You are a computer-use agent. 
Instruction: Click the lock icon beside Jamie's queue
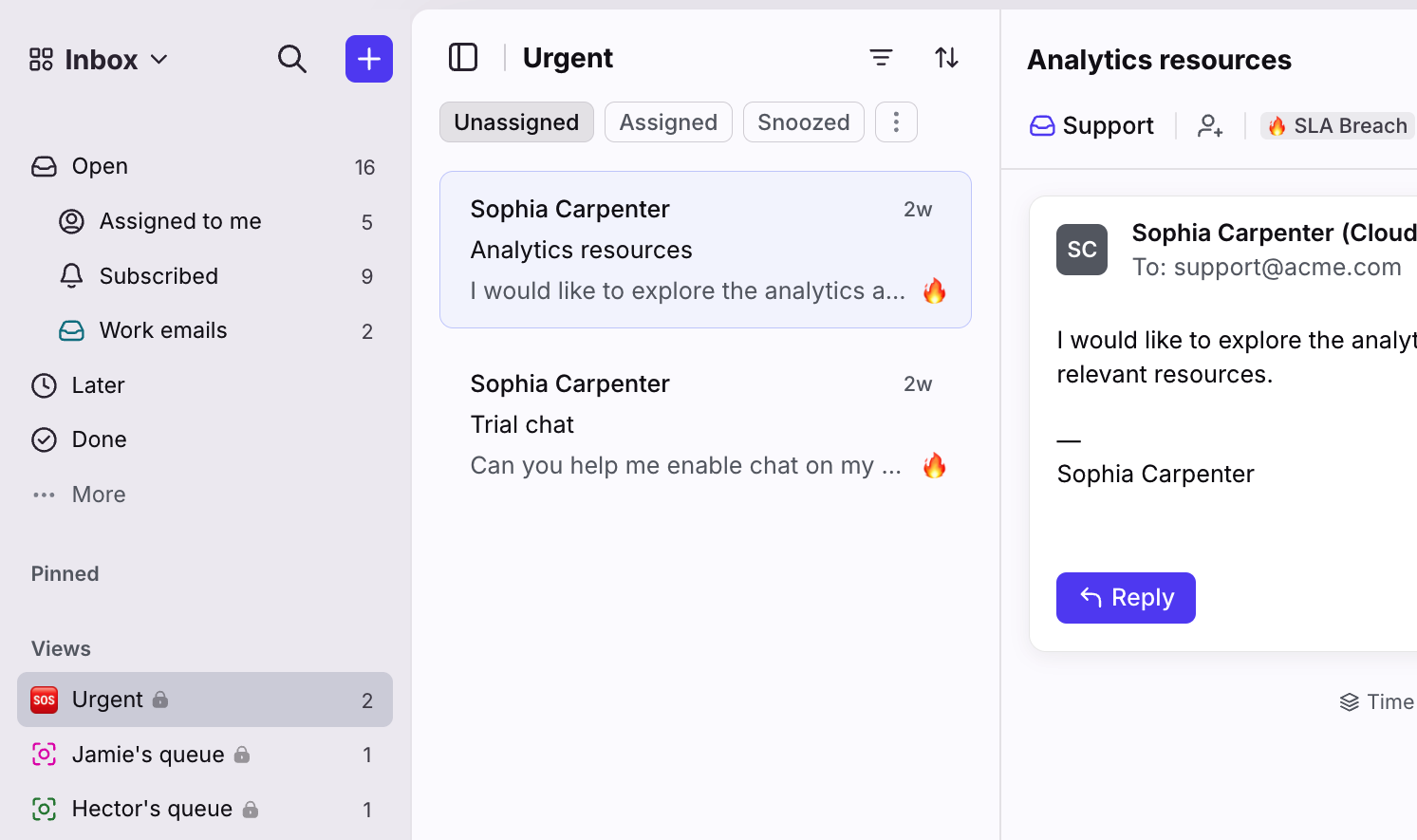point(242,755)
